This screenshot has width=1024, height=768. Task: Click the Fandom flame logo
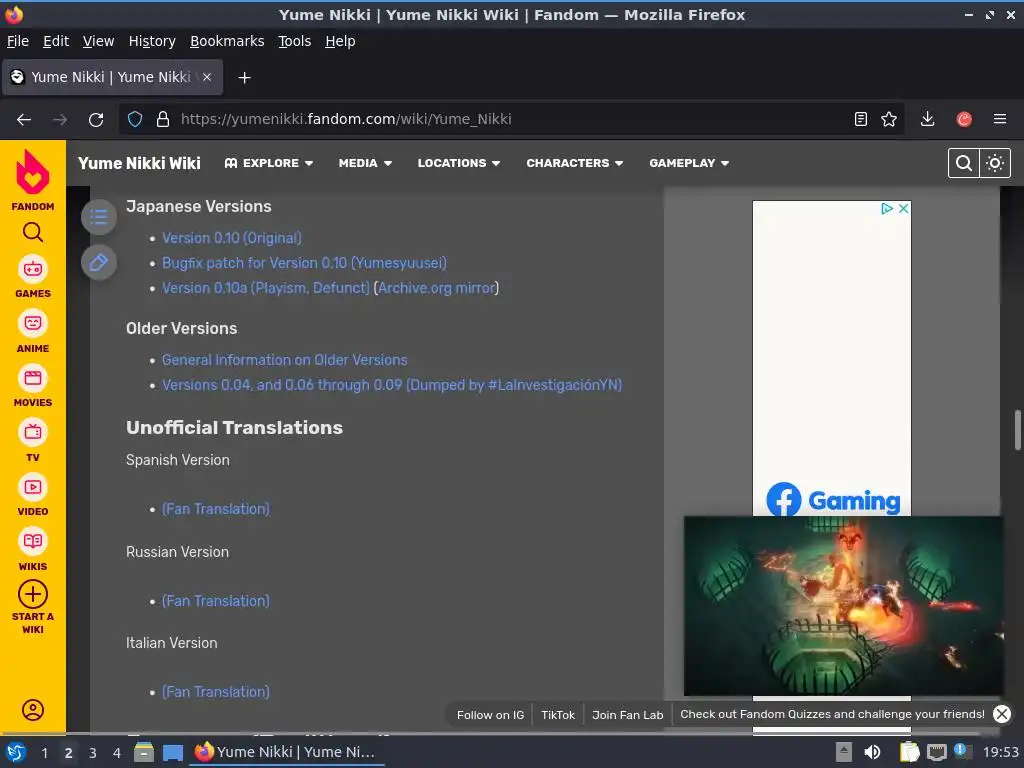33,172
